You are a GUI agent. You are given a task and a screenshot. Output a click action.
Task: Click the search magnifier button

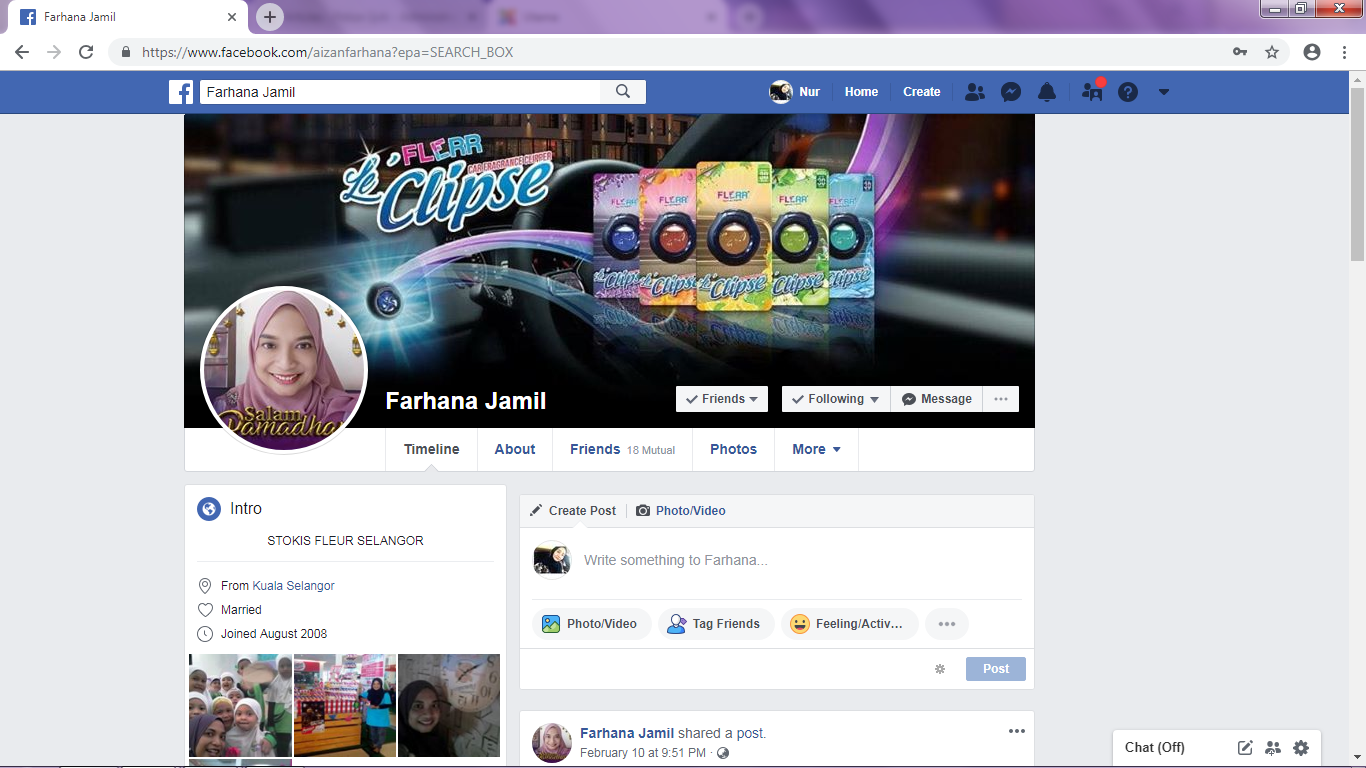pos(623,92)
